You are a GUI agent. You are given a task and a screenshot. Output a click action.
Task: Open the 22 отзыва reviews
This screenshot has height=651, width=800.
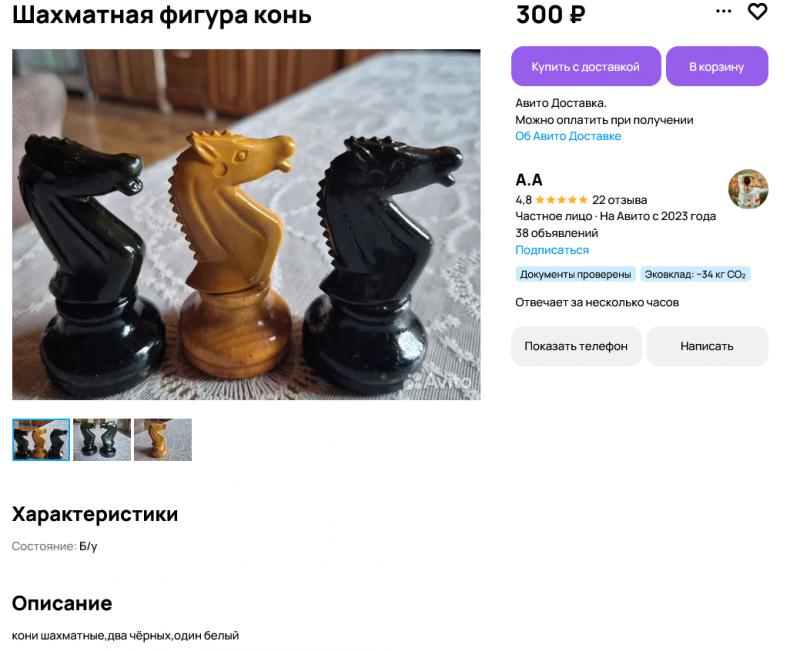pyautogui.click(x=619, y=200)
